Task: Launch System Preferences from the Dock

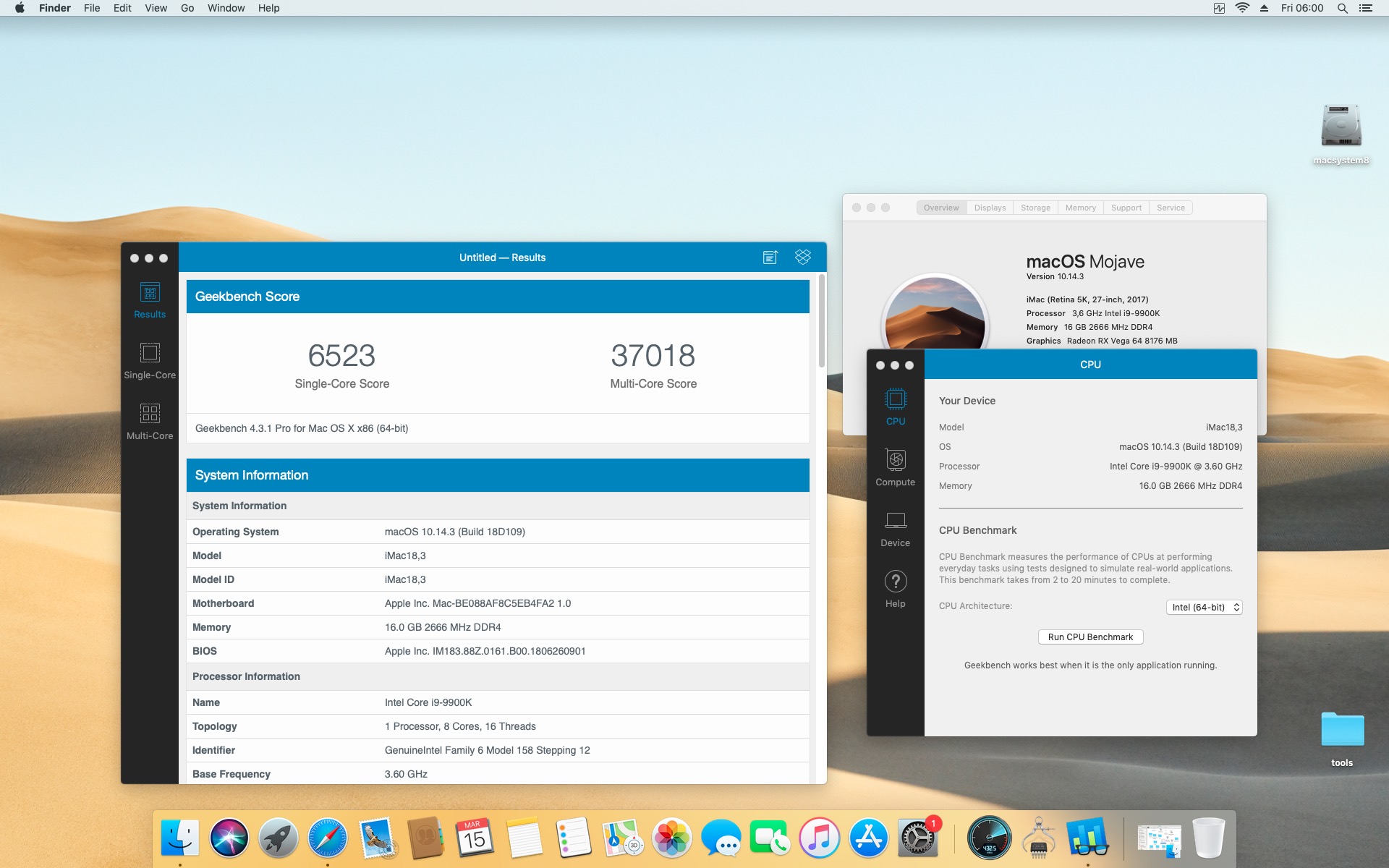Action: [917, 838]
